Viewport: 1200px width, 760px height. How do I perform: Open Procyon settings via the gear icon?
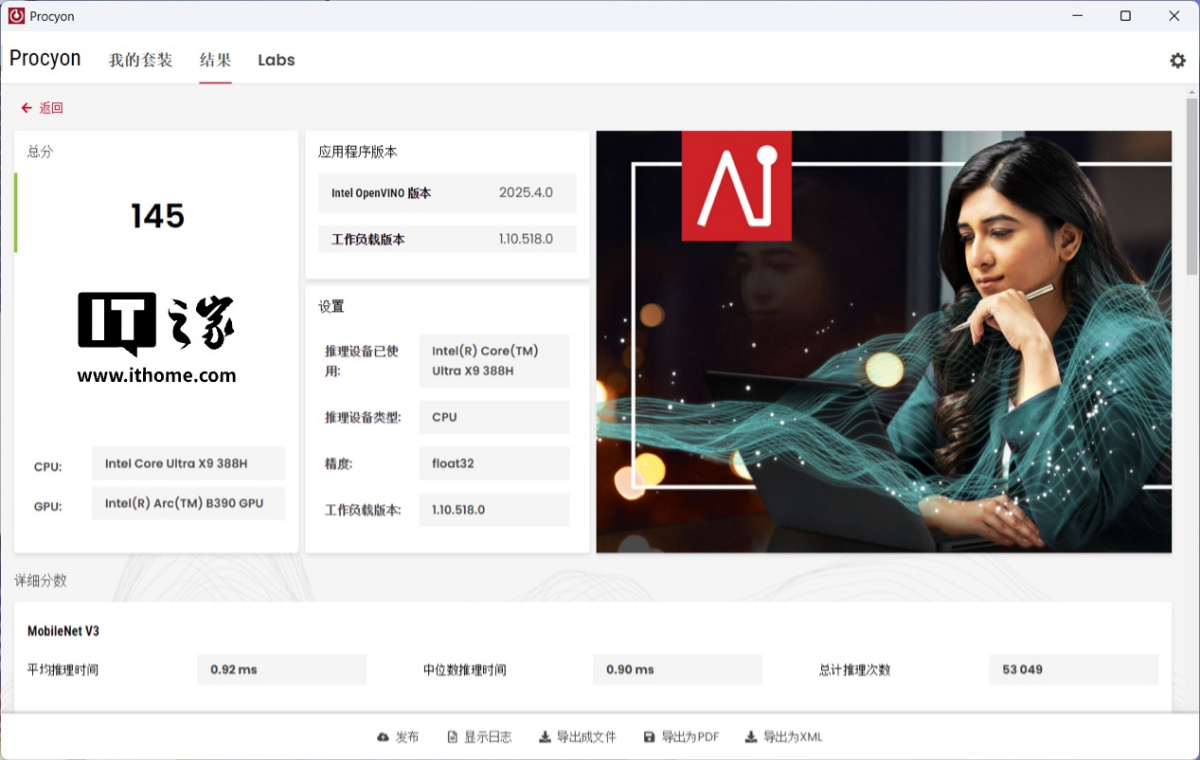click(x=1178, y=60)
